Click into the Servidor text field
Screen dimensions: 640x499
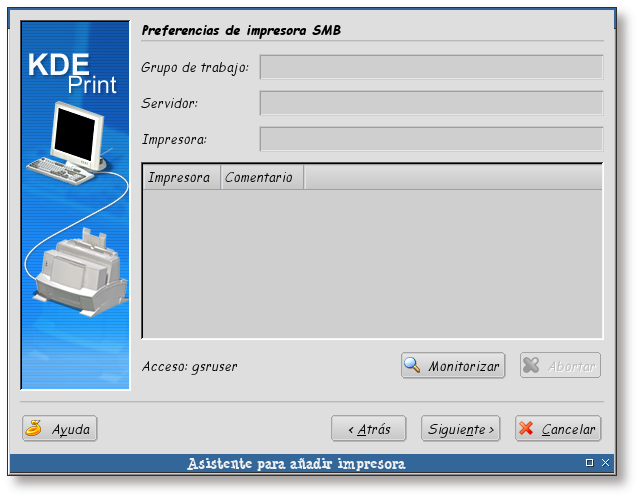tap(431, 103)
